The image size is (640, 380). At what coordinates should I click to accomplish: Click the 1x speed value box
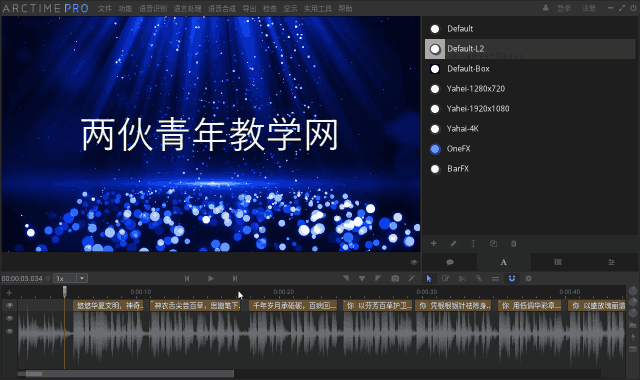[65, 278]
